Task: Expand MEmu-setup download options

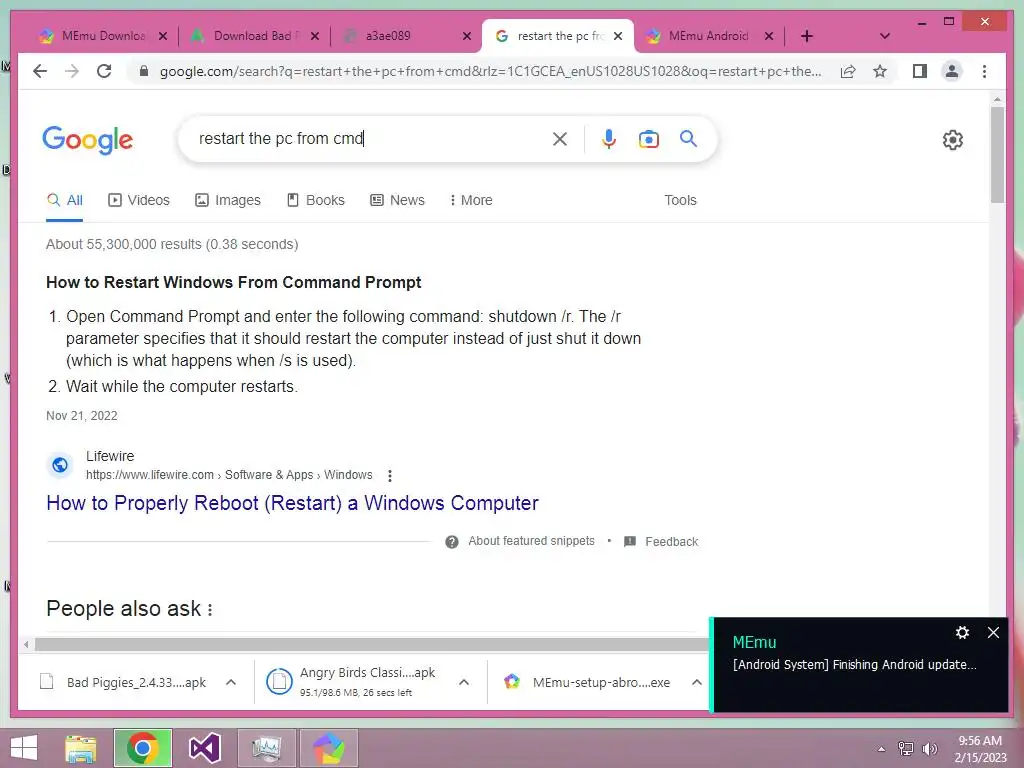Action: 696,682
